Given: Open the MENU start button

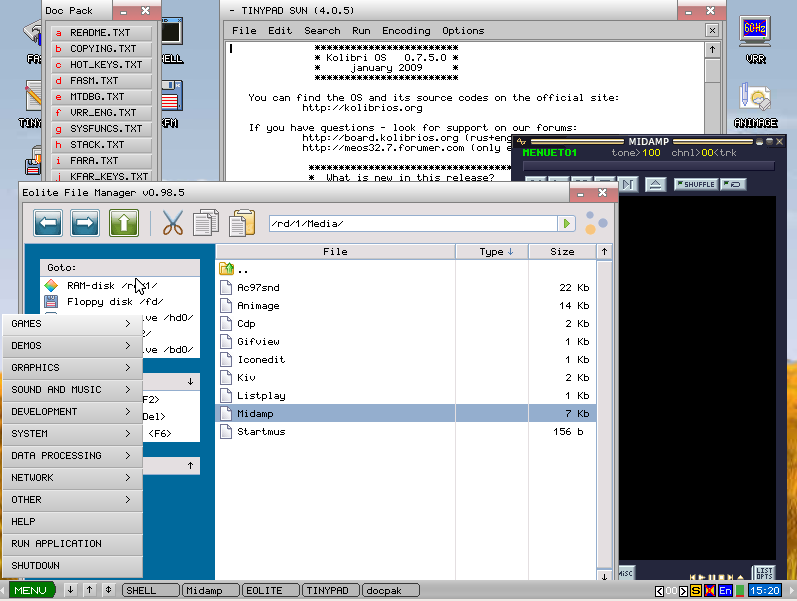Looking at the screenshot, I should pyautogui.click(x=30, y=590).
